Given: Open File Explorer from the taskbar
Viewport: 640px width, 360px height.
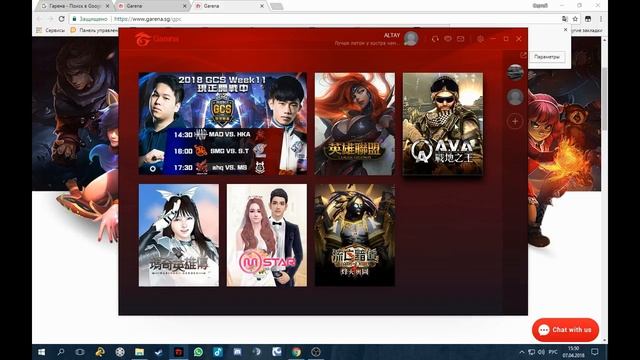Looking at the screenshot, I should pyautogui.click(x=139, y=352).
